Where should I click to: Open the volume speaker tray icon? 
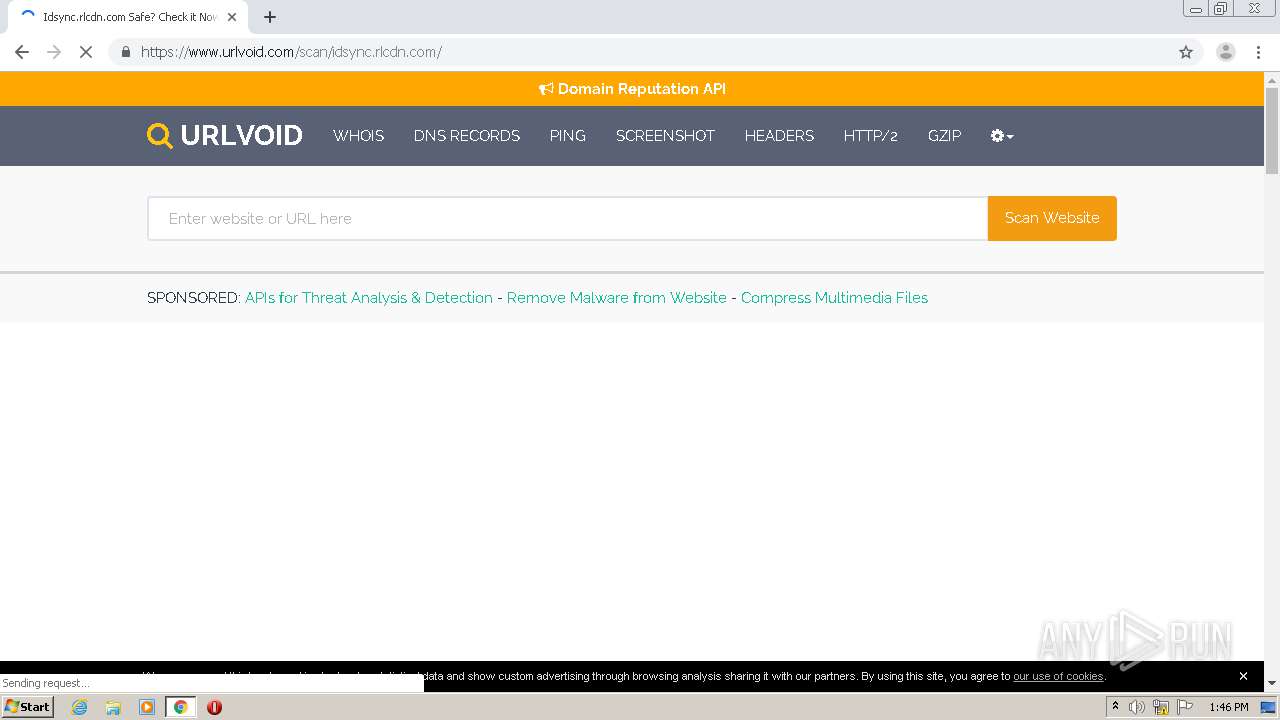(1137, 707)
